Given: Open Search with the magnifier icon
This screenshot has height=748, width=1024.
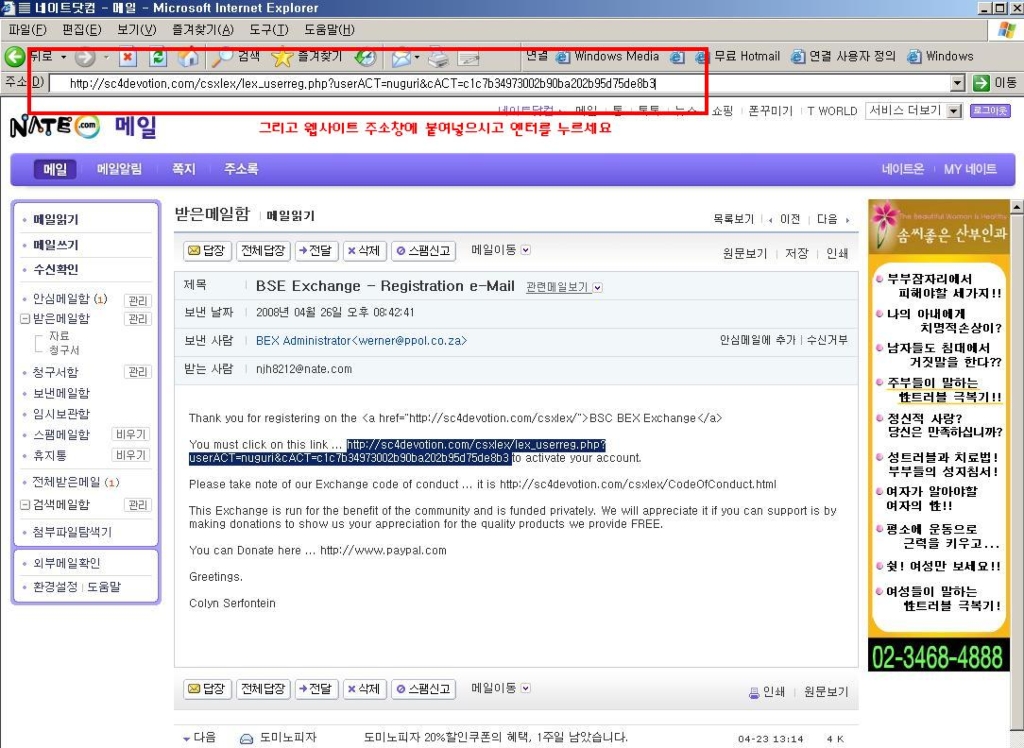Looking at the screenshot, I should [222, 57].
